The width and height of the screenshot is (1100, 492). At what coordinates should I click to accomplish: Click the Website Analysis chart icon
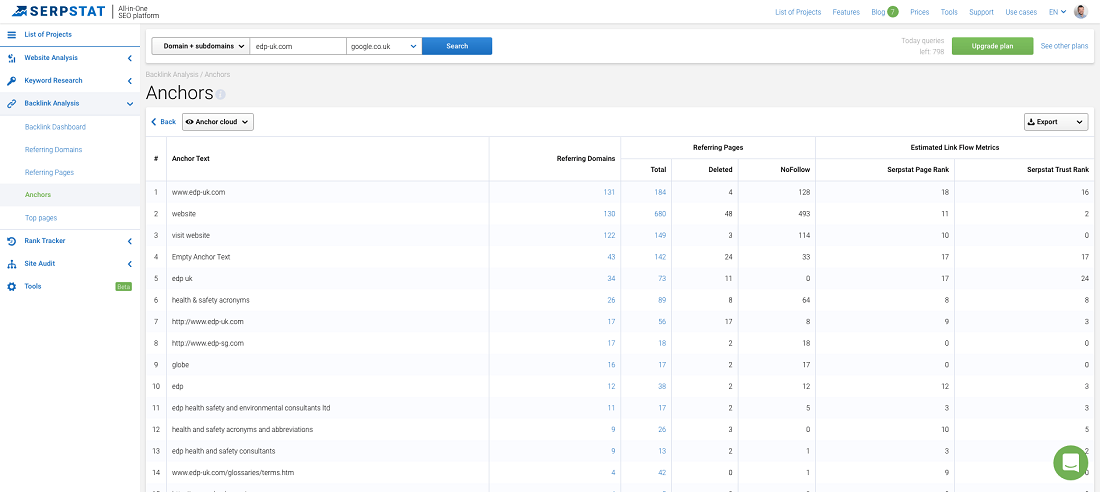(11, 58)
